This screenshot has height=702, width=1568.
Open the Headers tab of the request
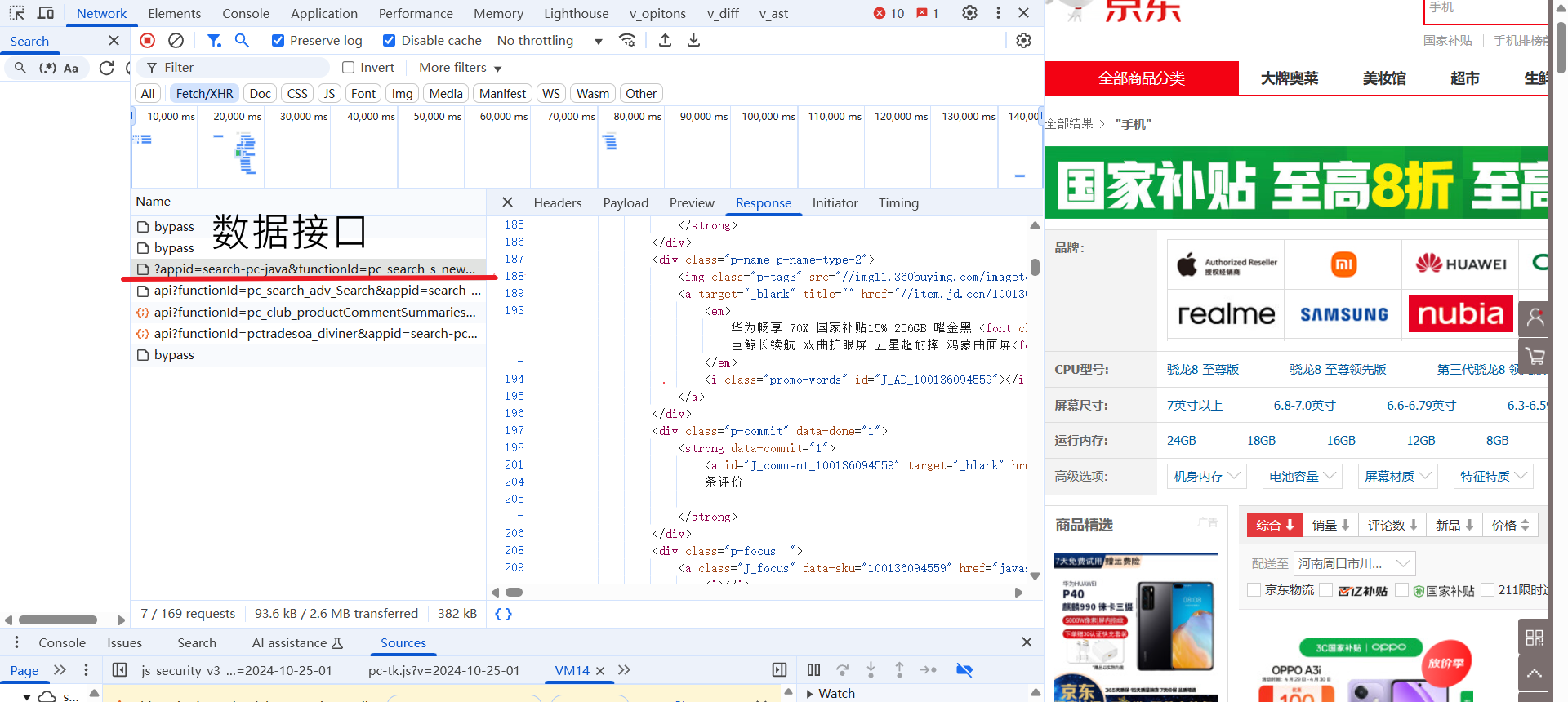point(558,202)
